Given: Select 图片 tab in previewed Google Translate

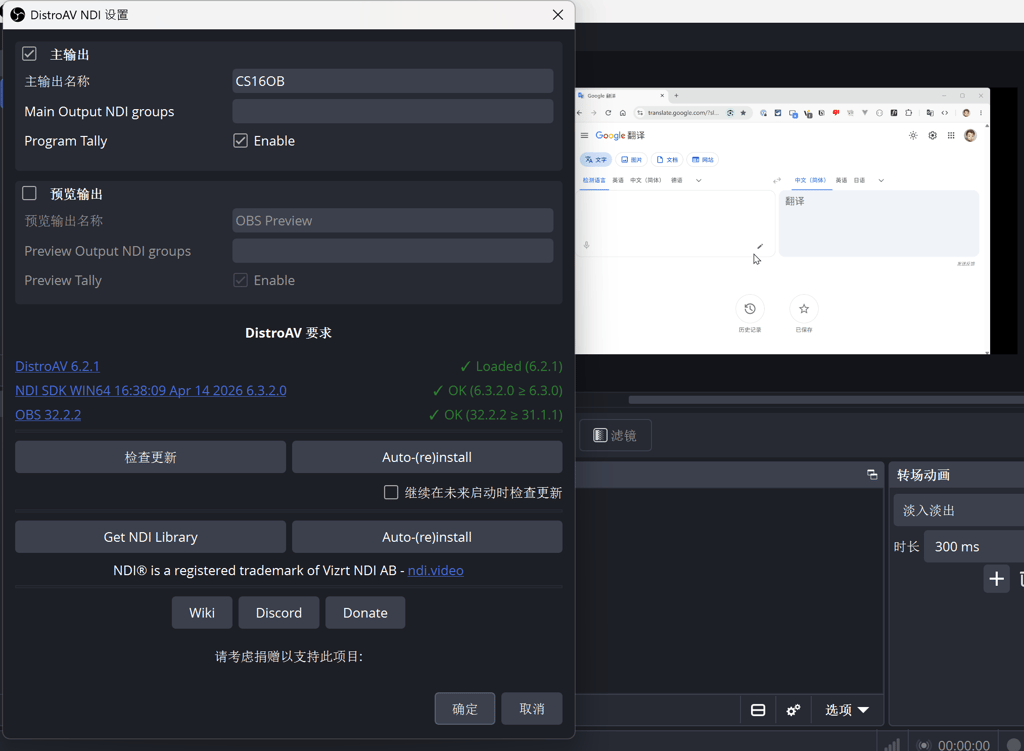Looking at the screenshot, I should [631, 159].
